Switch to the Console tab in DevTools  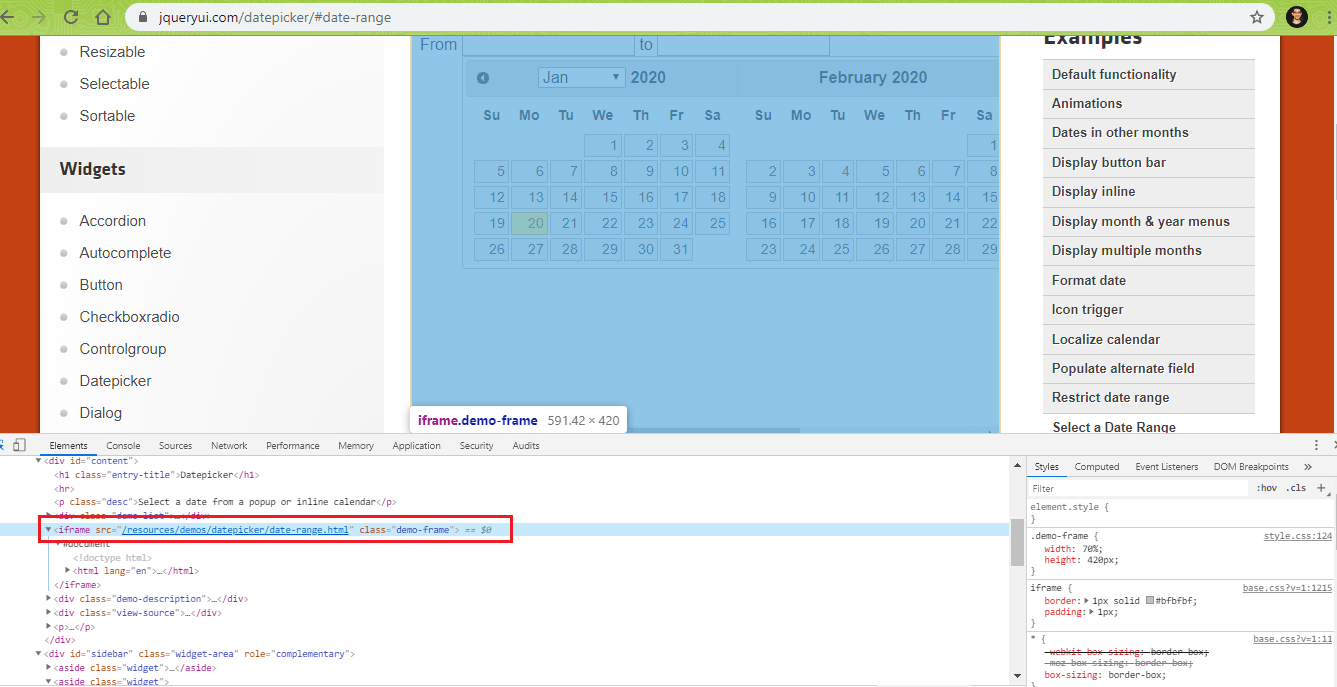click(x=123, y=445)
